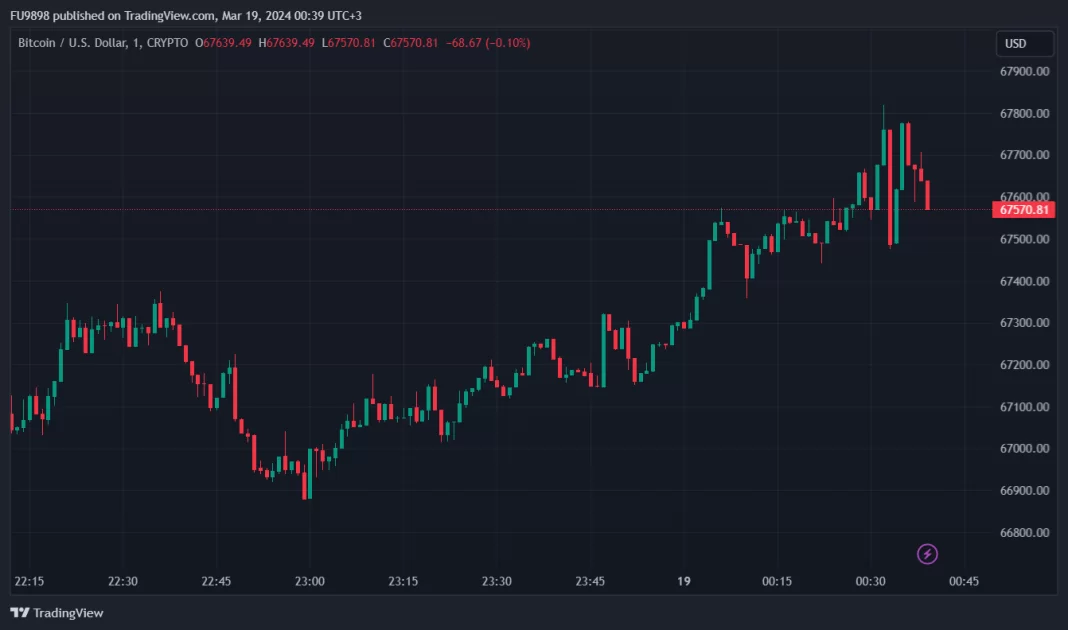The height and width of the screenshot is (630, 1068).
Task: Click the 22:15 time axis label
Action: click(29, 582)
